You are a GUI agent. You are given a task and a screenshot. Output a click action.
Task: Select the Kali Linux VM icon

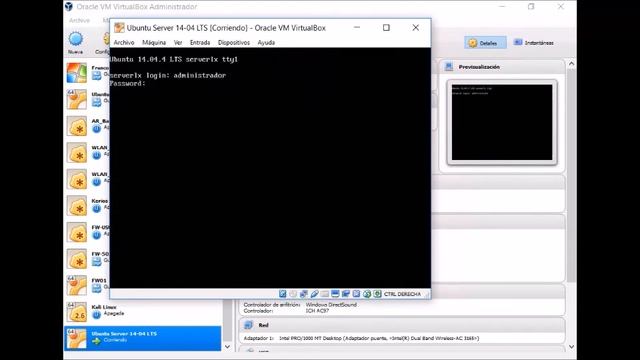tap(77, 312)
